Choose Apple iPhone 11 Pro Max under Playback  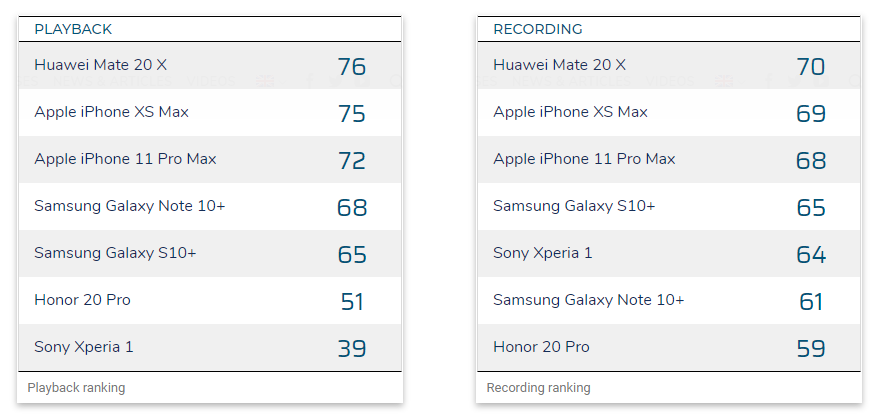125,159
